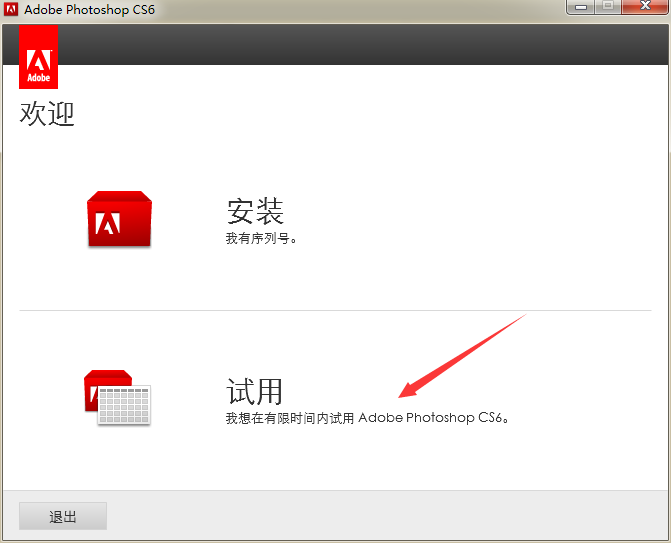Click the 退出 exit button
Screen dimensions: 671x543
(63, 516)
